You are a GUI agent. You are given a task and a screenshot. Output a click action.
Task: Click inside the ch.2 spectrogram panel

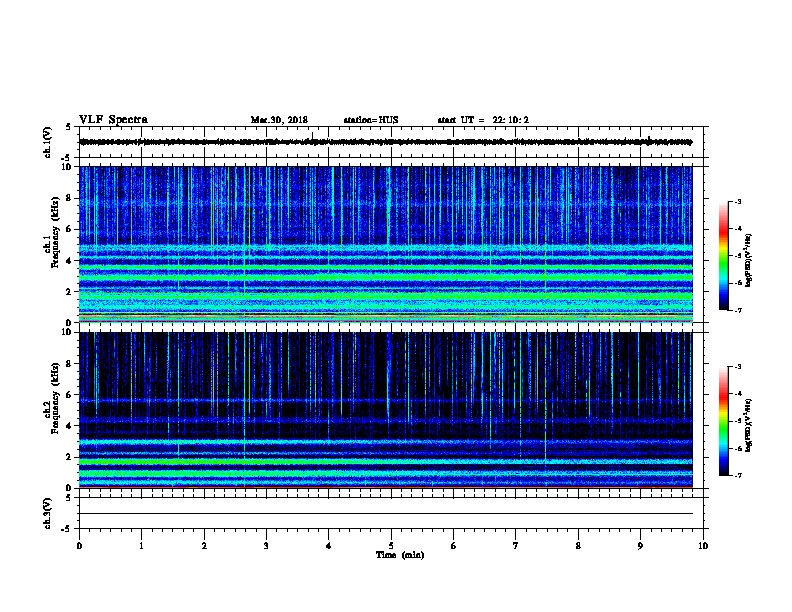point(386,410)
